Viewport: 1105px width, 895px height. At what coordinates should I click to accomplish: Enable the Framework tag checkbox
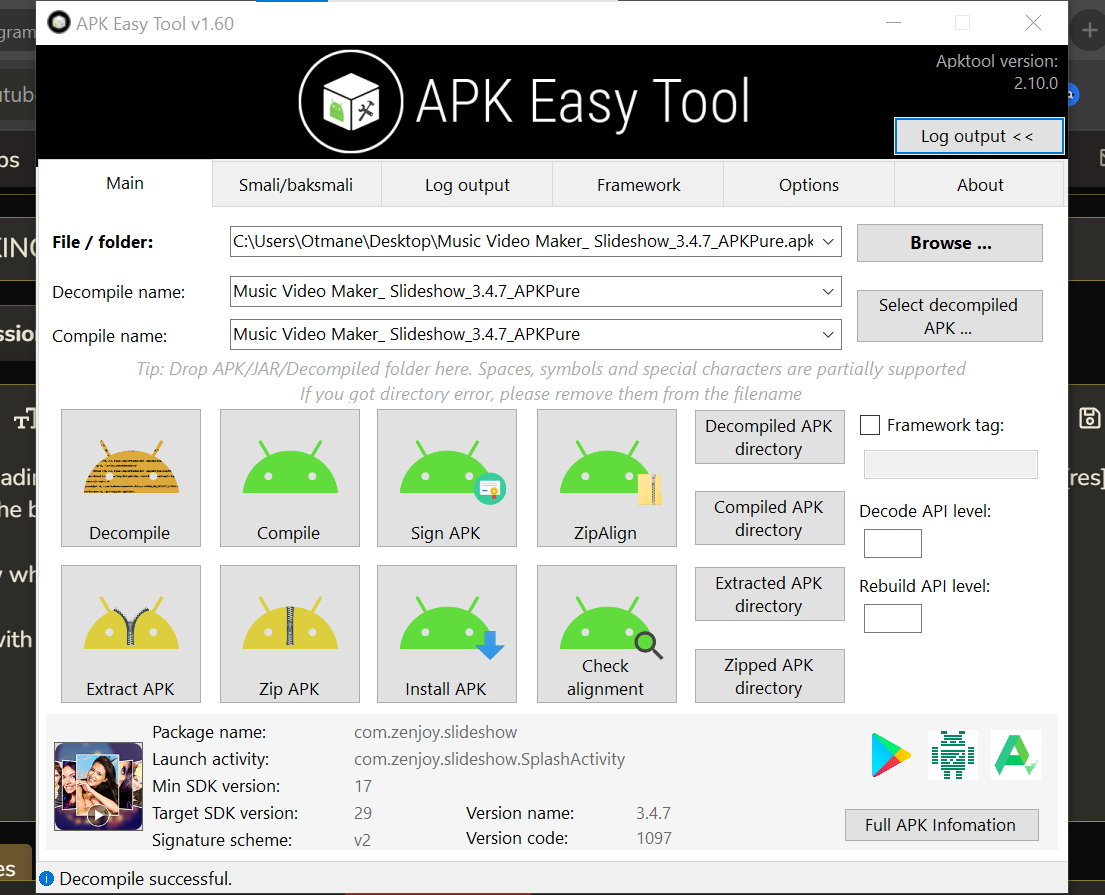pyautogui.click(x=870, y=425)
